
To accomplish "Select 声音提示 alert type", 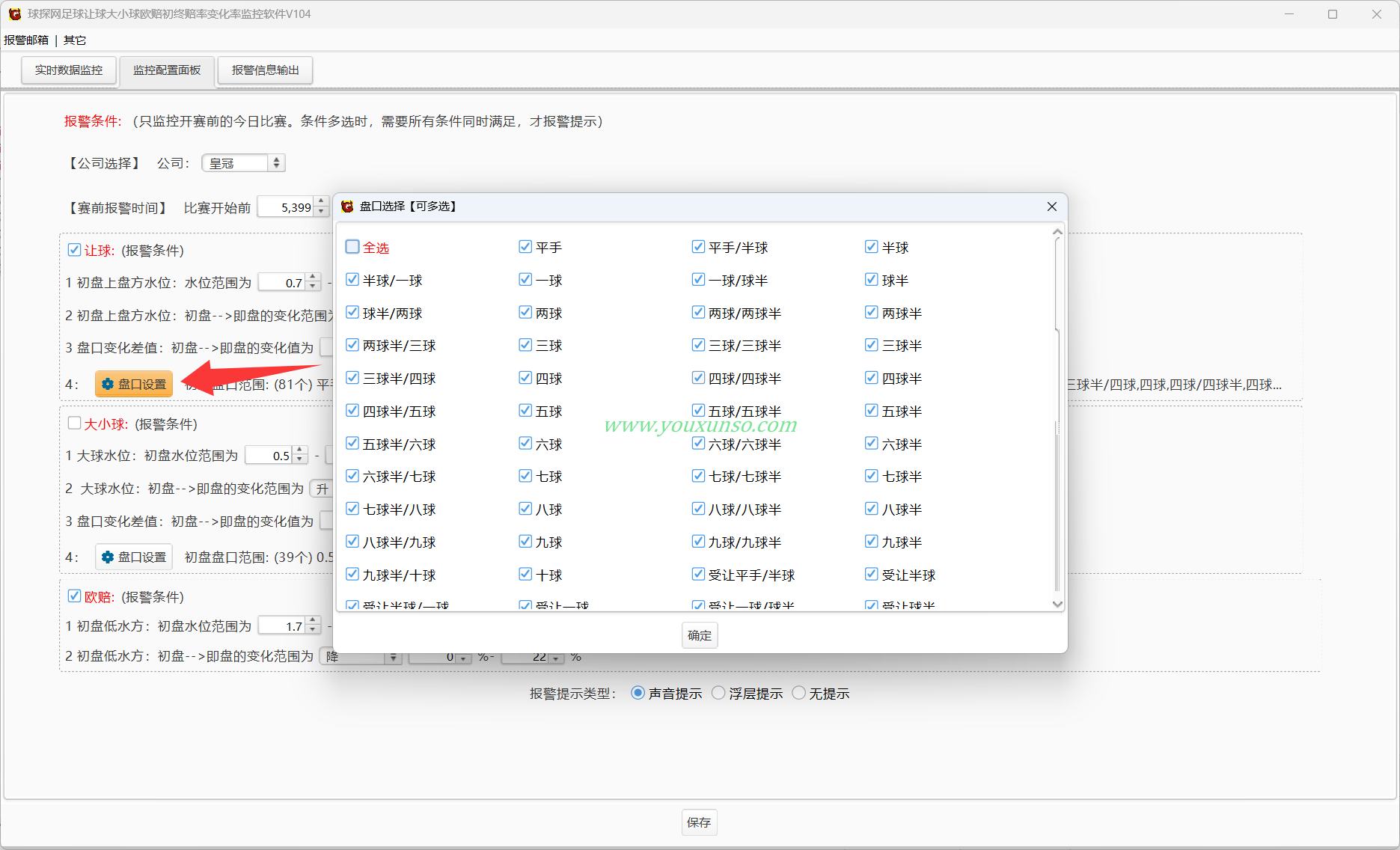I will [x=638, y=693].
